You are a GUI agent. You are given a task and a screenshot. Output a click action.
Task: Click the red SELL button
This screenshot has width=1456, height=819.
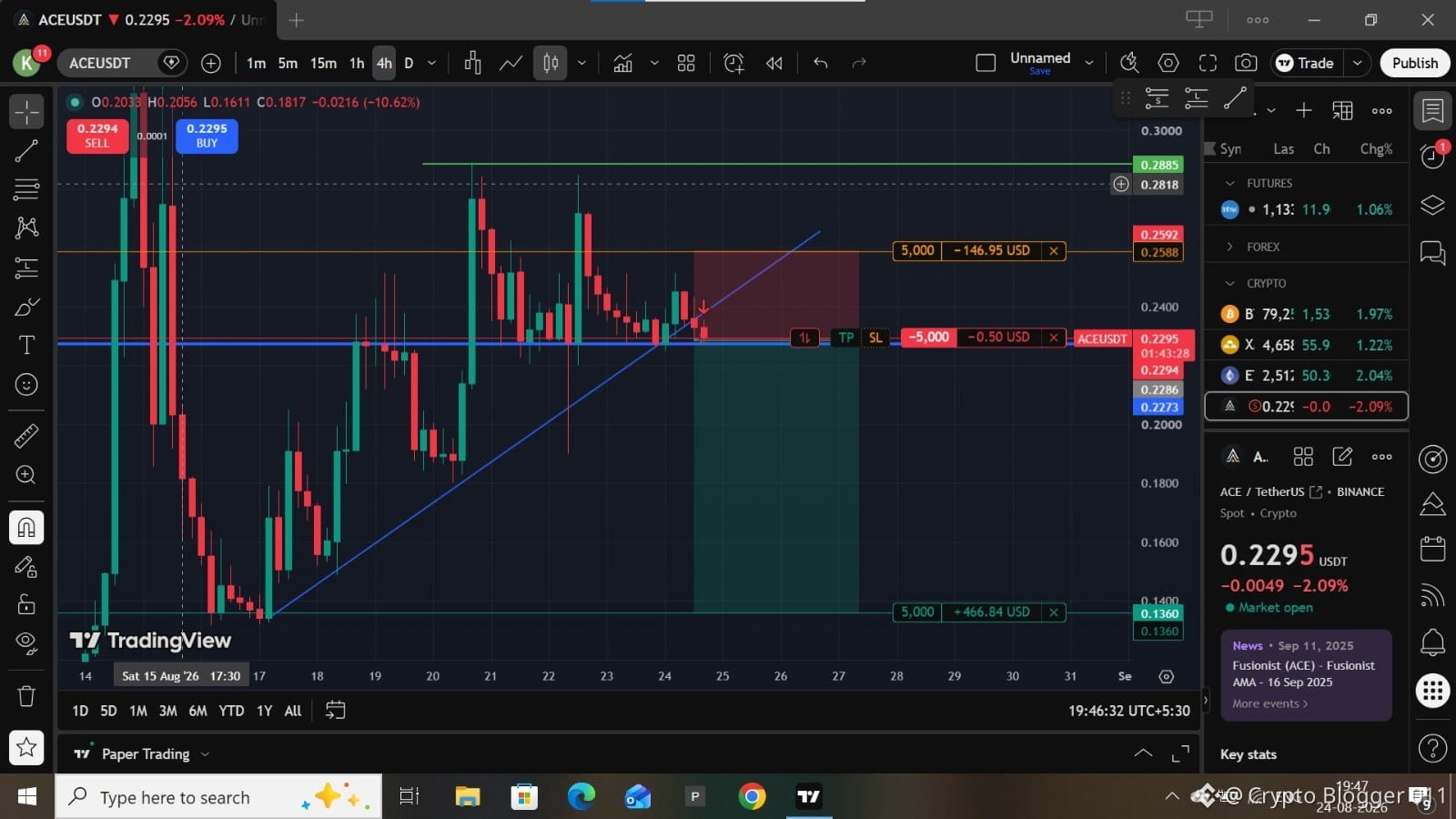[97, 136]
